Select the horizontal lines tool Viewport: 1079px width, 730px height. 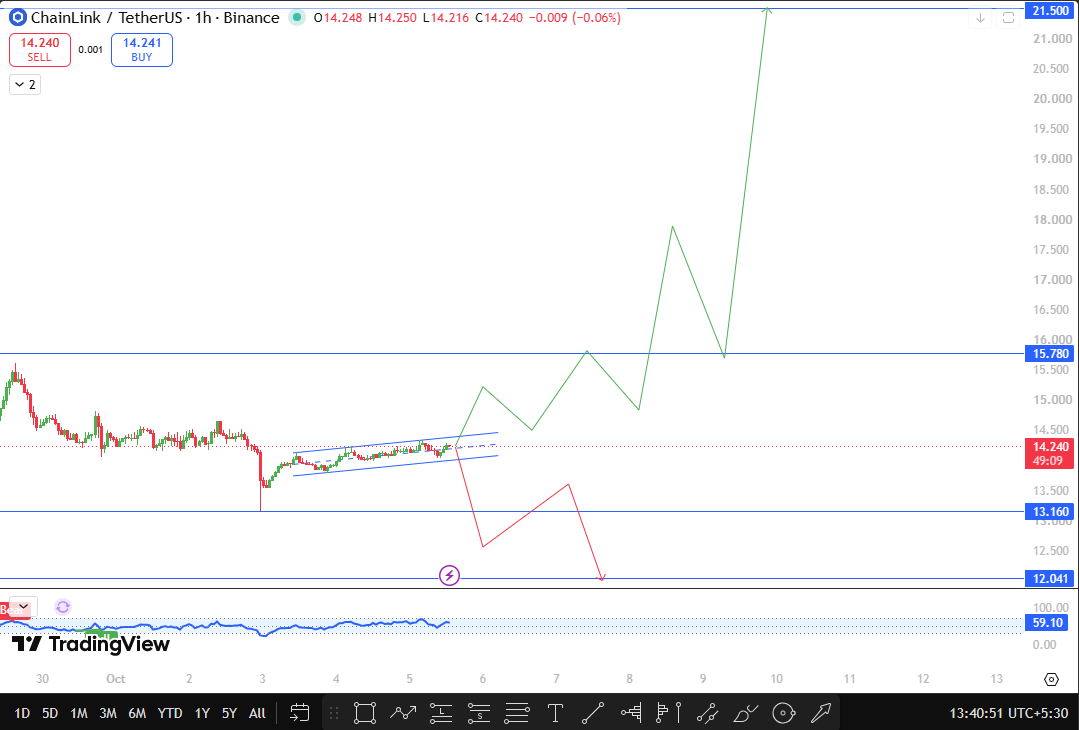click(517, 713)
